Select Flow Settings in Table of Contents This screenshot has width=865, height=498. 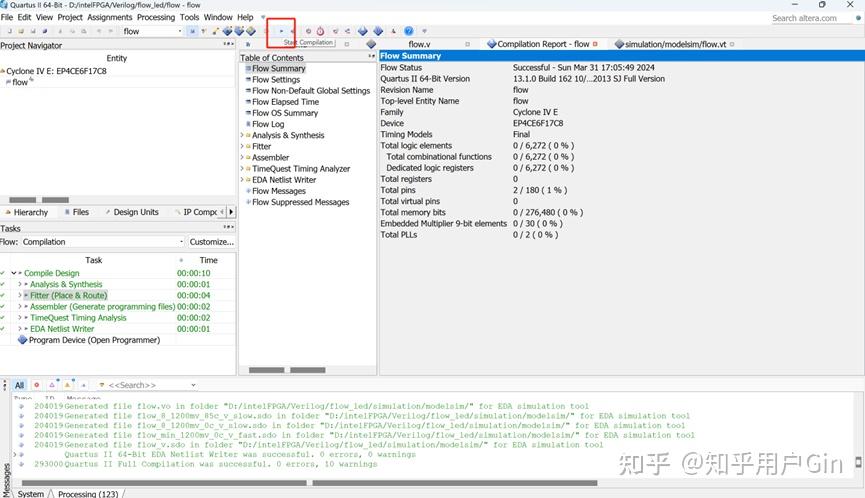click(x=276, y=79)
